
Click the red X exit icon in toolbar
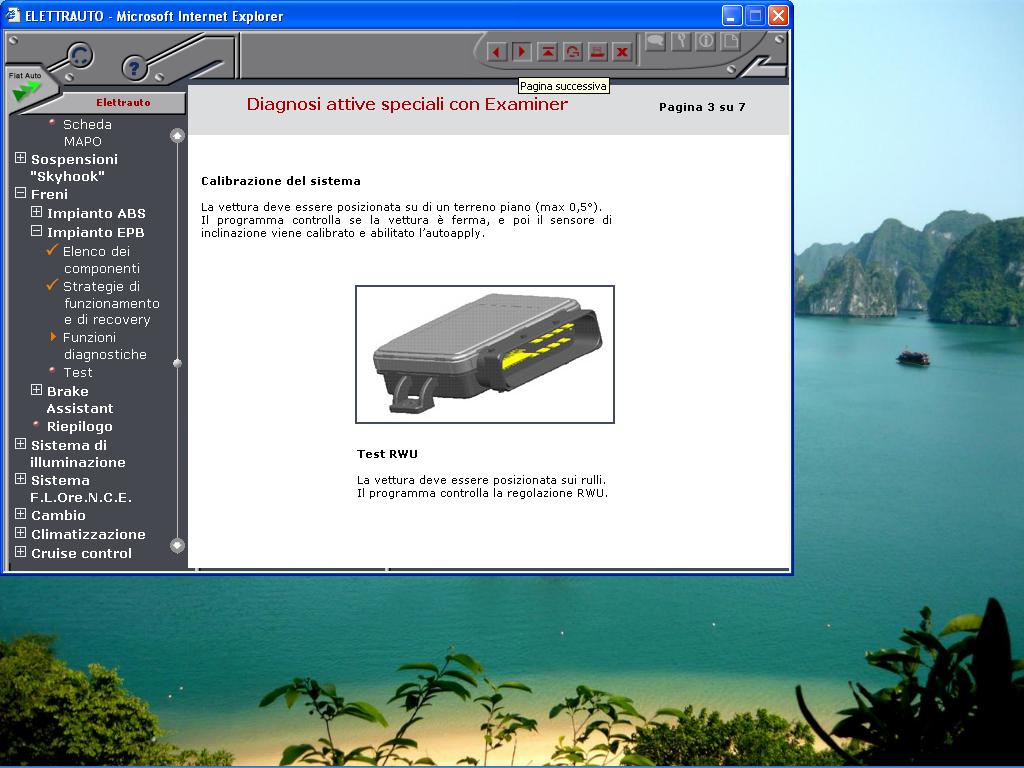click(x=622, y=52)
